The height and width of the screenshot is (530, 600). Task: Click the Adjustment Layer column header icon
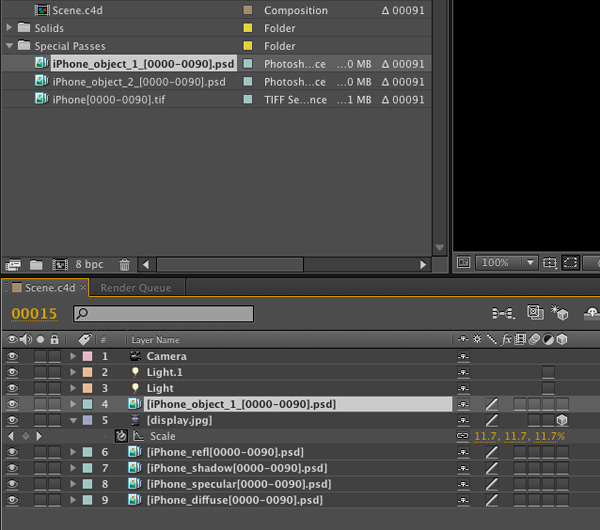(548, 339)
